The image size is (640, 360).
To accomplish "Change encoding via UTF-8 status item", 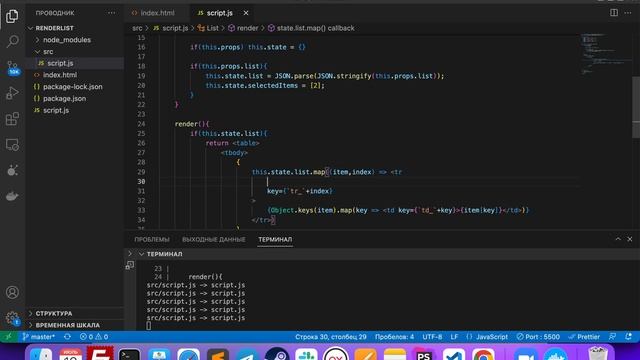I will [432, 337].
